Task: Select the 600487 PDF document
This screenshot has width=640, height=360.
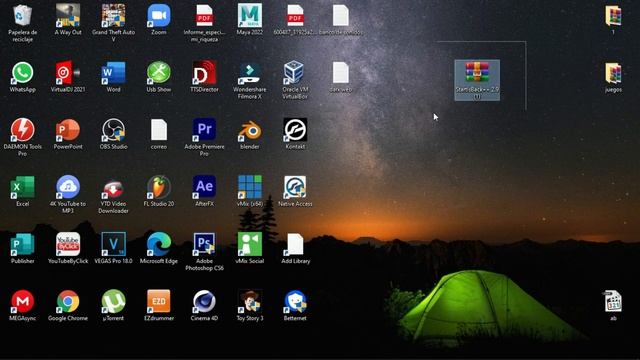Action: coord(295,16)
